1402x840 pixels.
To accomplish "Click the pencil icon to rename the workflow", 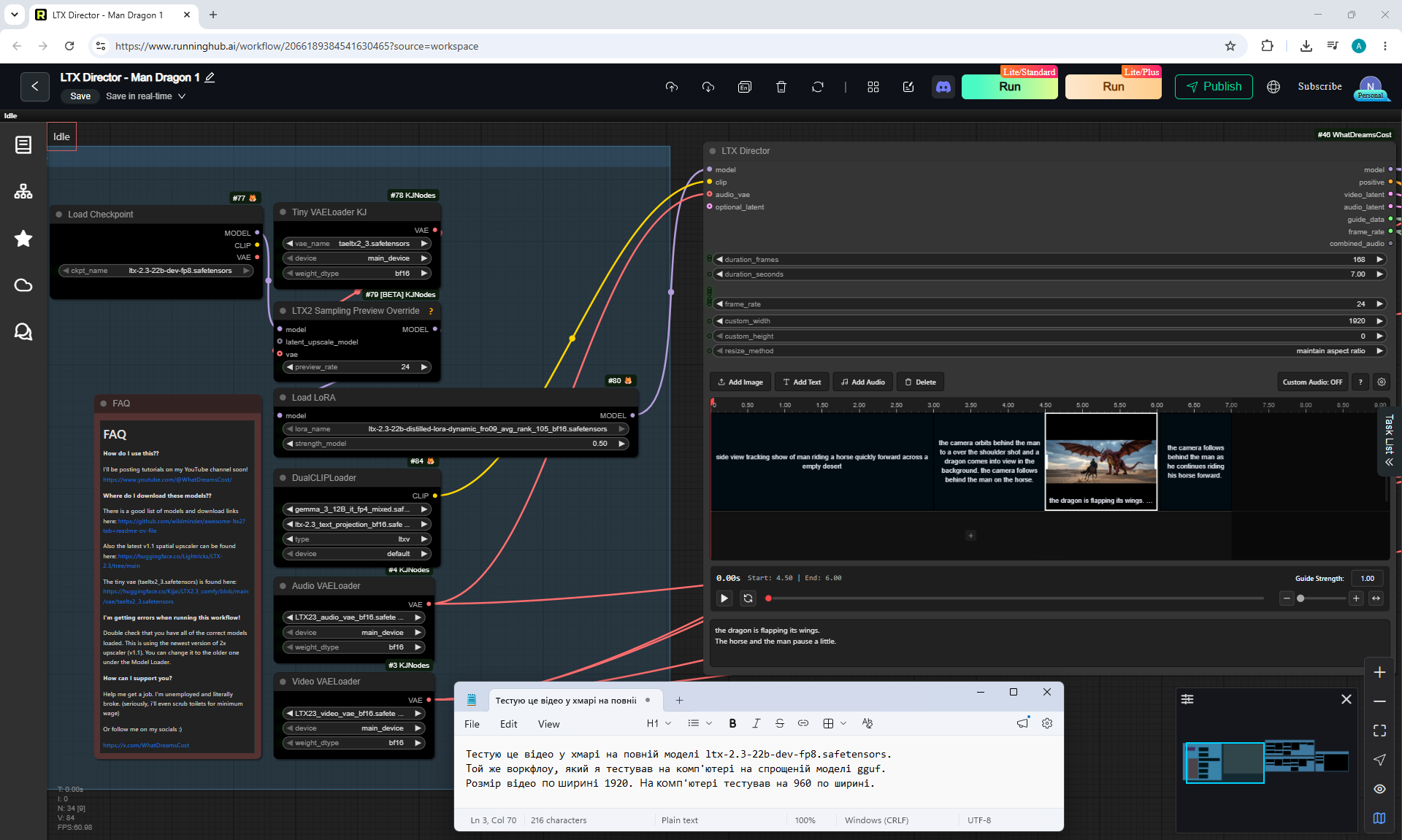I will click(210, 77).
